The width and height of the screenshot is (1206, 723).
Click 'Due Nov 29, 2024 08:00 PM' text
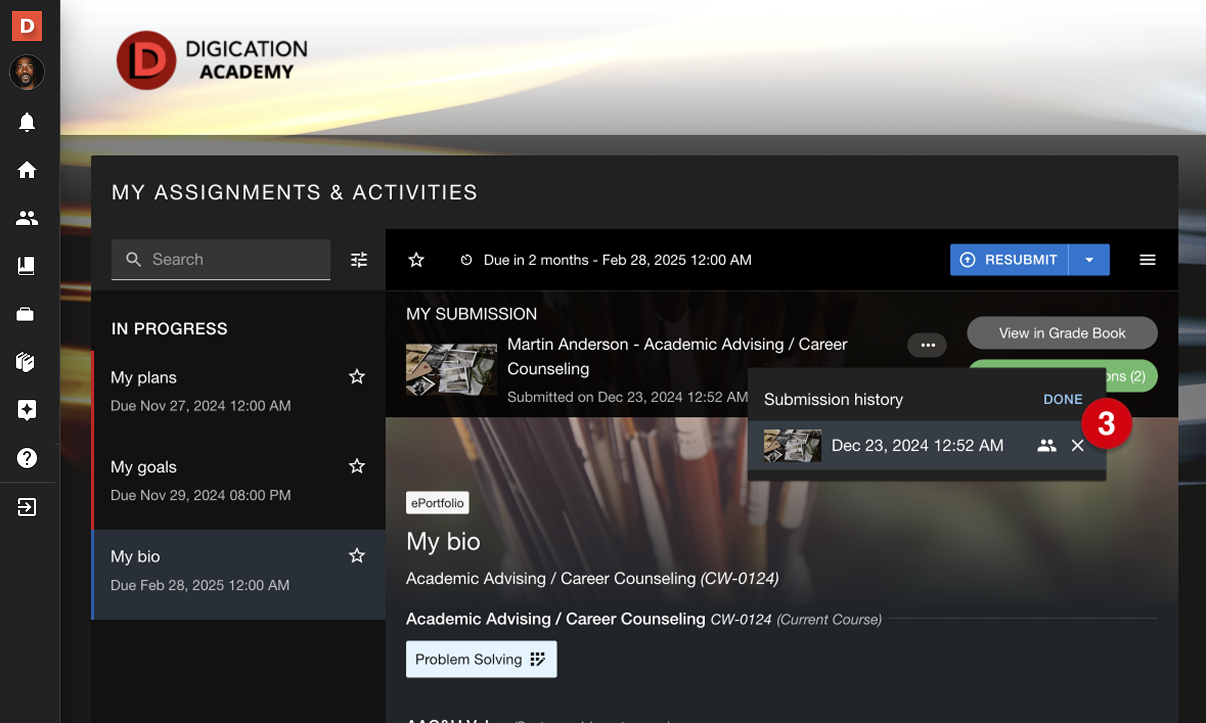coord(200,495)
